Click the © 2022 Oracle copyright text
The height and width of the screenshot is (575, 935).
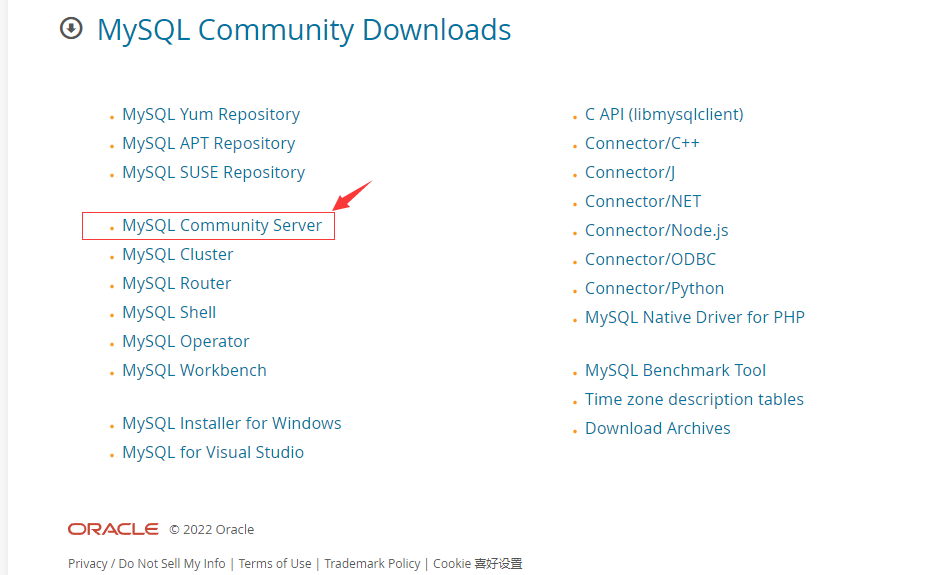(x=212, y=530)
